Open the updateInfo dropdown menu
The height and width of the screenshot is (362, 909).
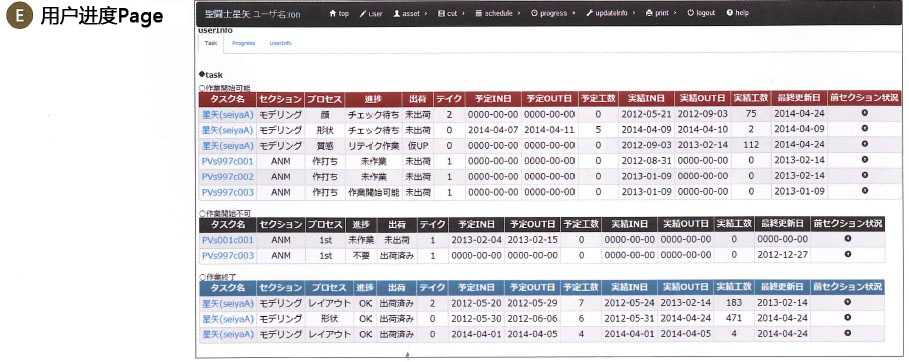(610, 13)
